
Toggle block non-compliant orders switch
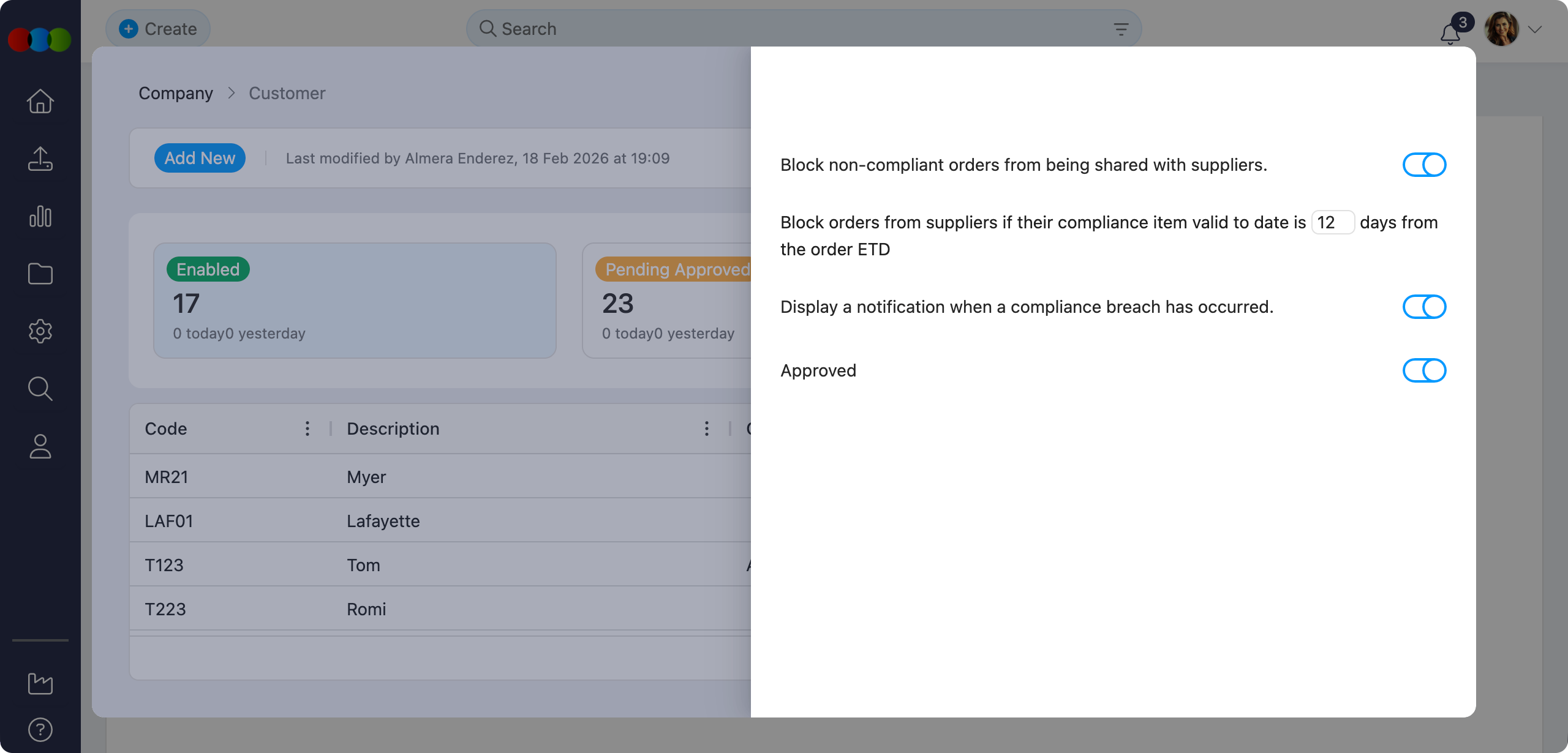coord(1424,165)
